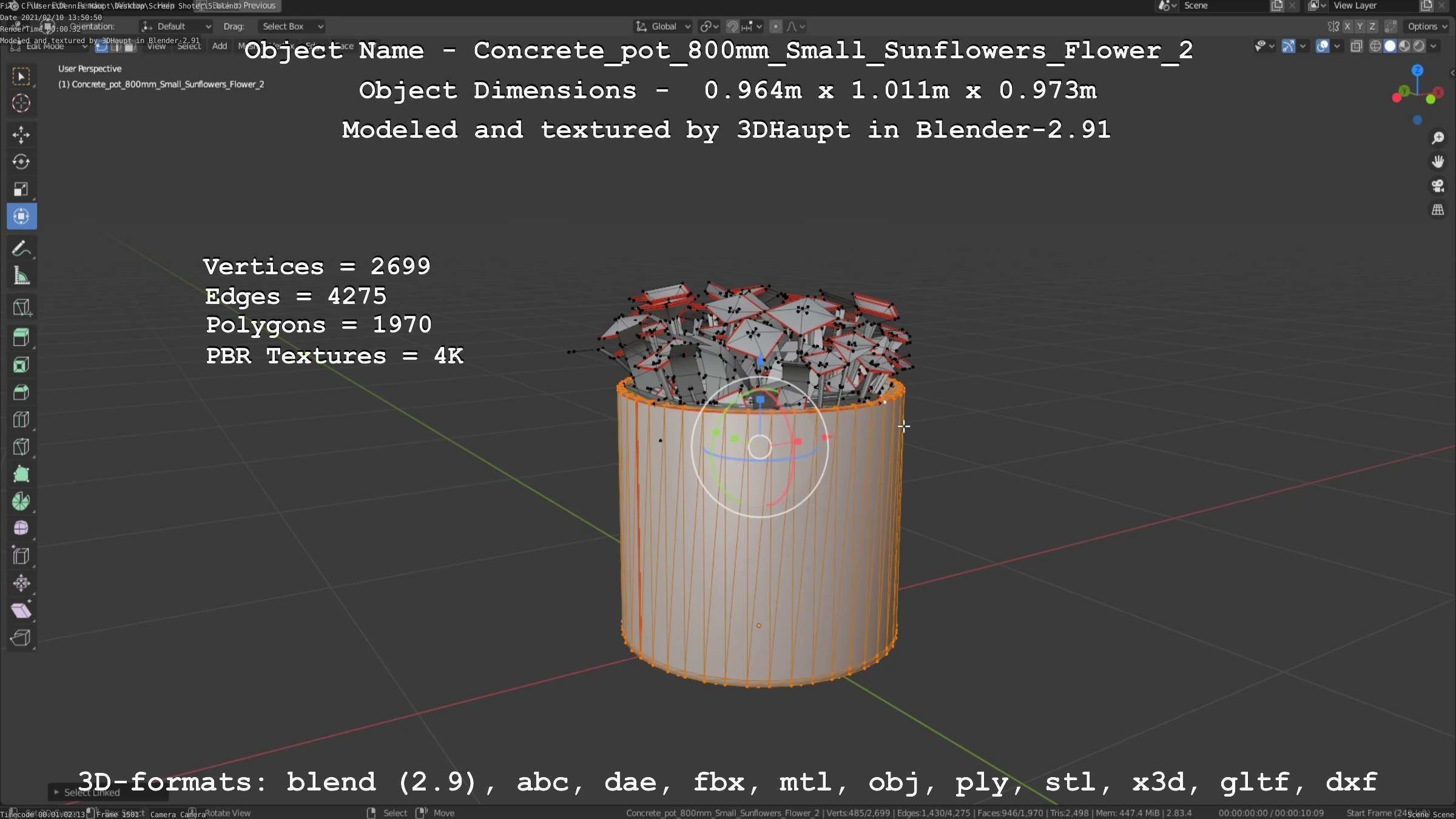Click the auto-merge vertices icon
This screenshot has height=819, width=1456.
click(x=1391, y=27)
